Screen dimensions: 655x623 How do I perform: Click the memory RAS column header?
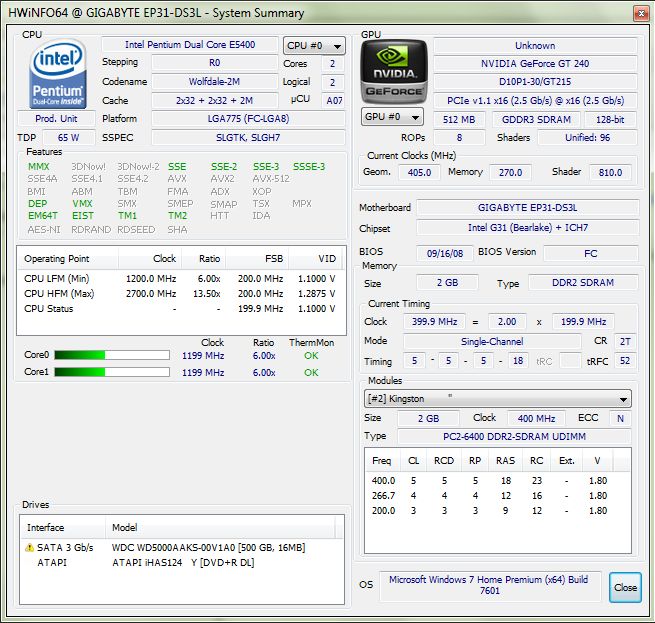pos(506,460)
